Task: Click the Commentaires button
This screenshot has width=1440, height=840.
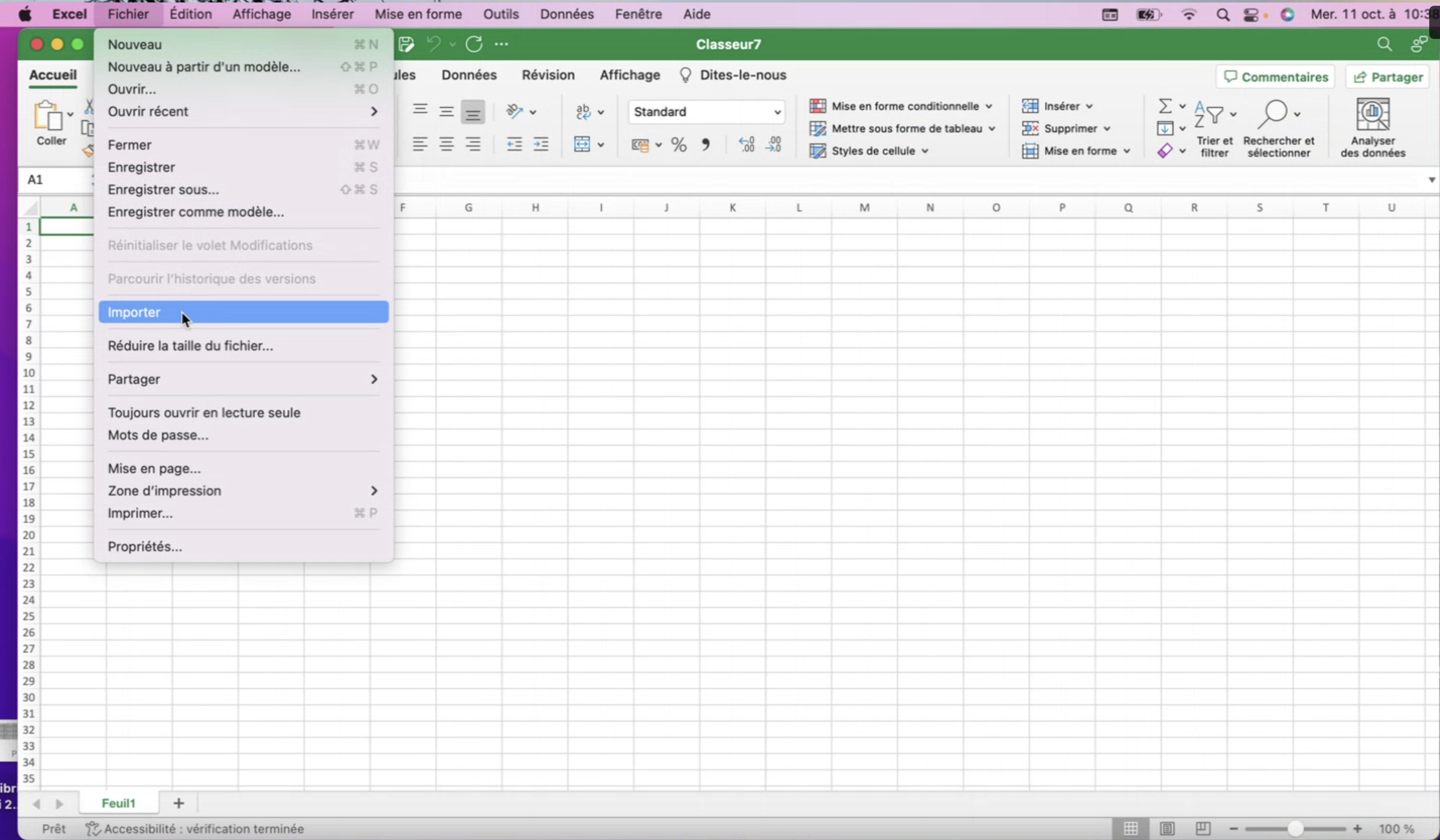Action: click(1275, 77)
